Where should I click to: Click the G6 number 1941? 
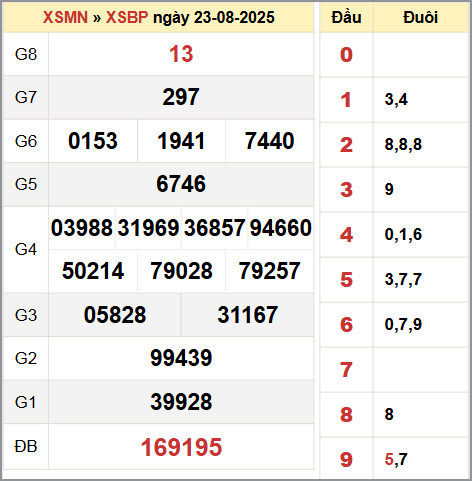point(181,141)
